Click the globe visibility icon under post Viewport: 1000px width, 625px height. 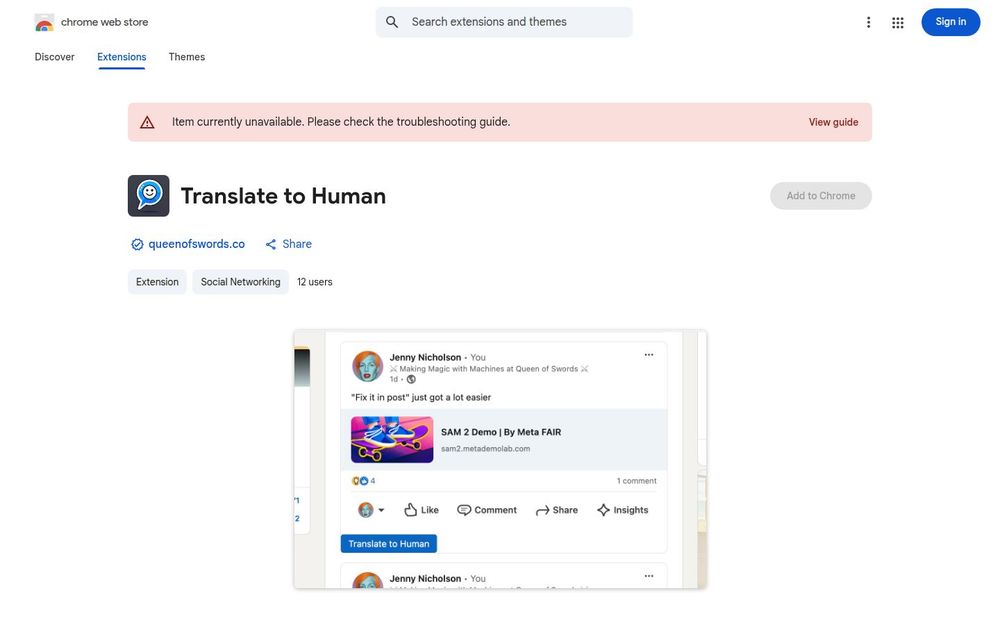tap(411, 379)
